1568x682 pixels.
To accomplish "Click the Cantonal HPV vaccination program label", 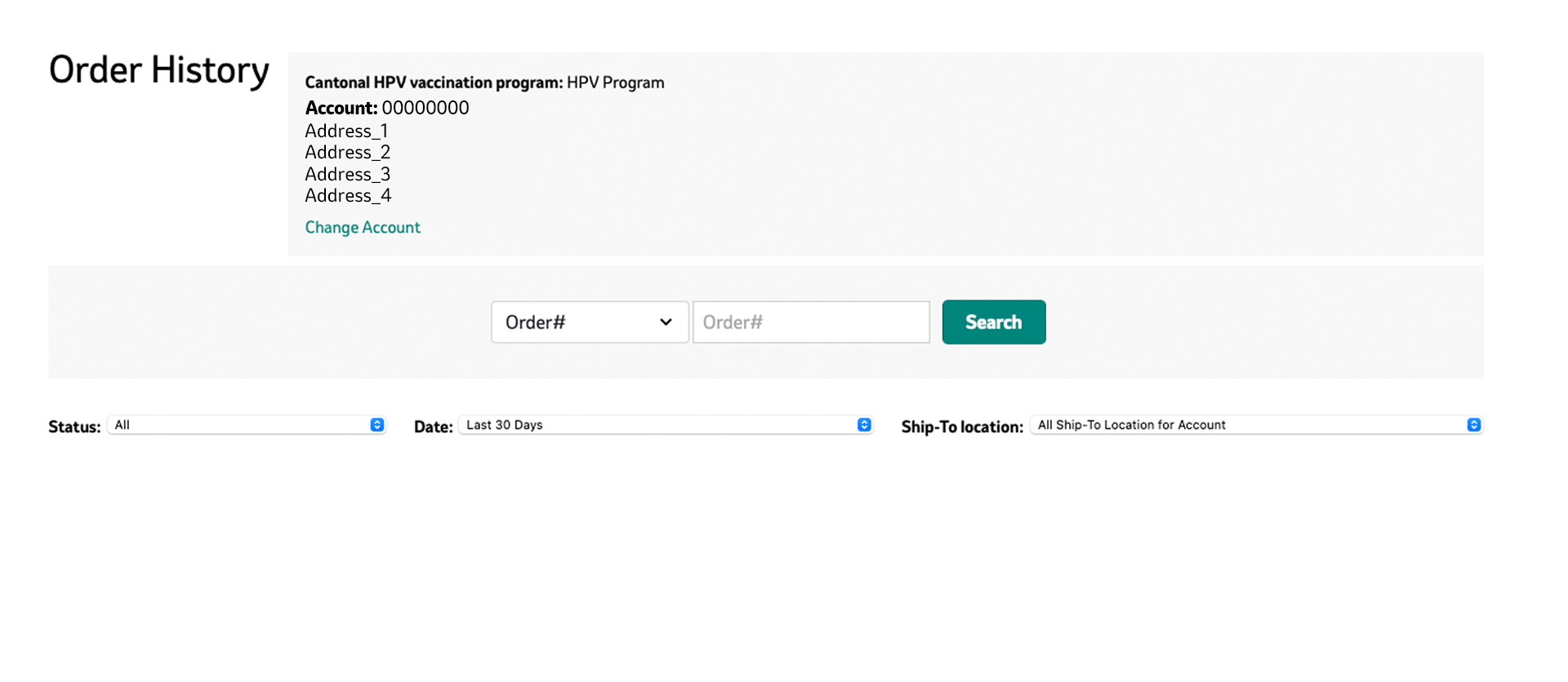I will point(434,83).
